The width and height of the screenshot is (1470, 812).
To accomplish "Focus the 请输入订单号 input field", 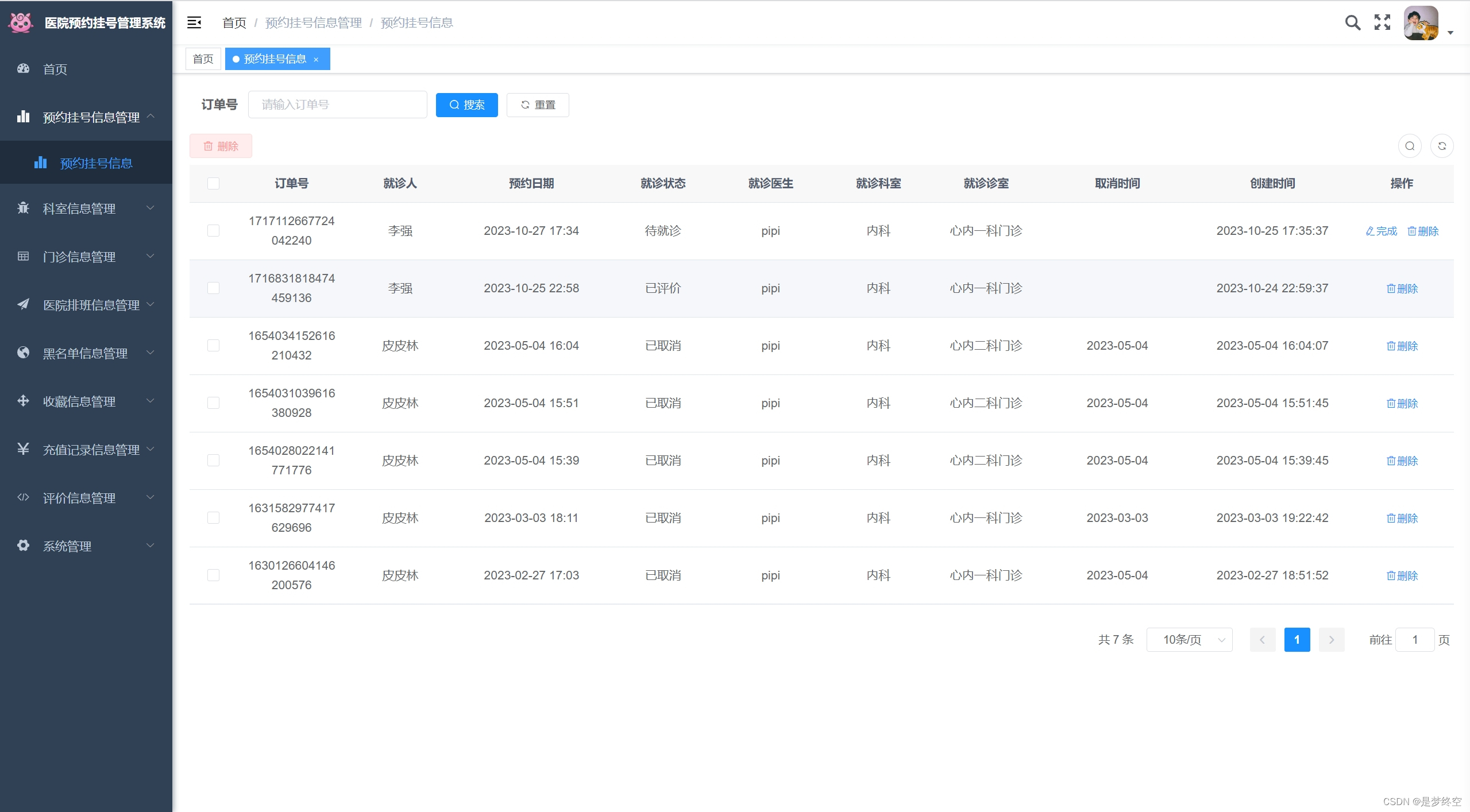I will (x=337, y=105).
